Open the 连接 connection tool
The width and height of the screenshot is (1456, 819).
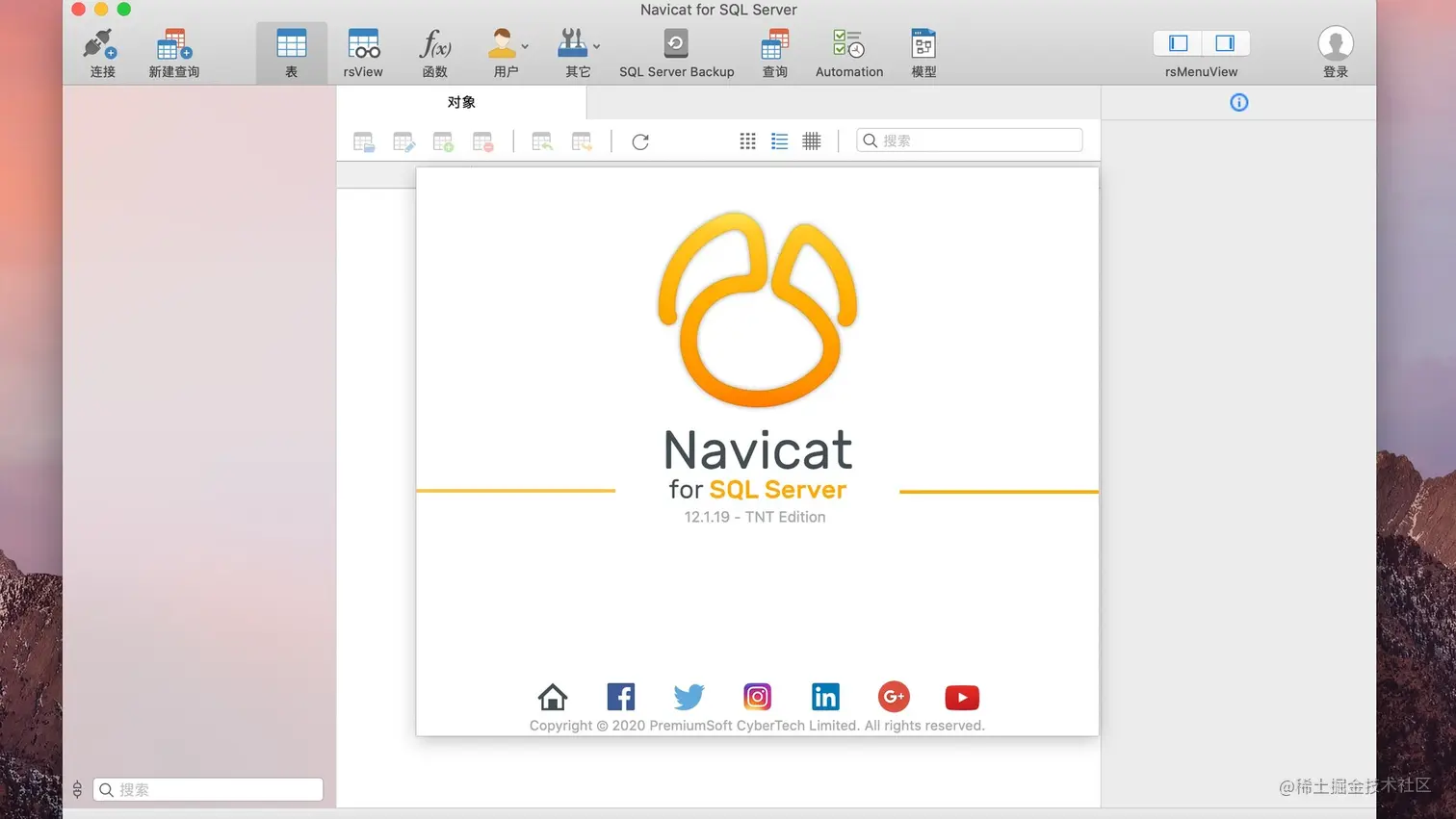pyautogui.click(x=102, y=52)
